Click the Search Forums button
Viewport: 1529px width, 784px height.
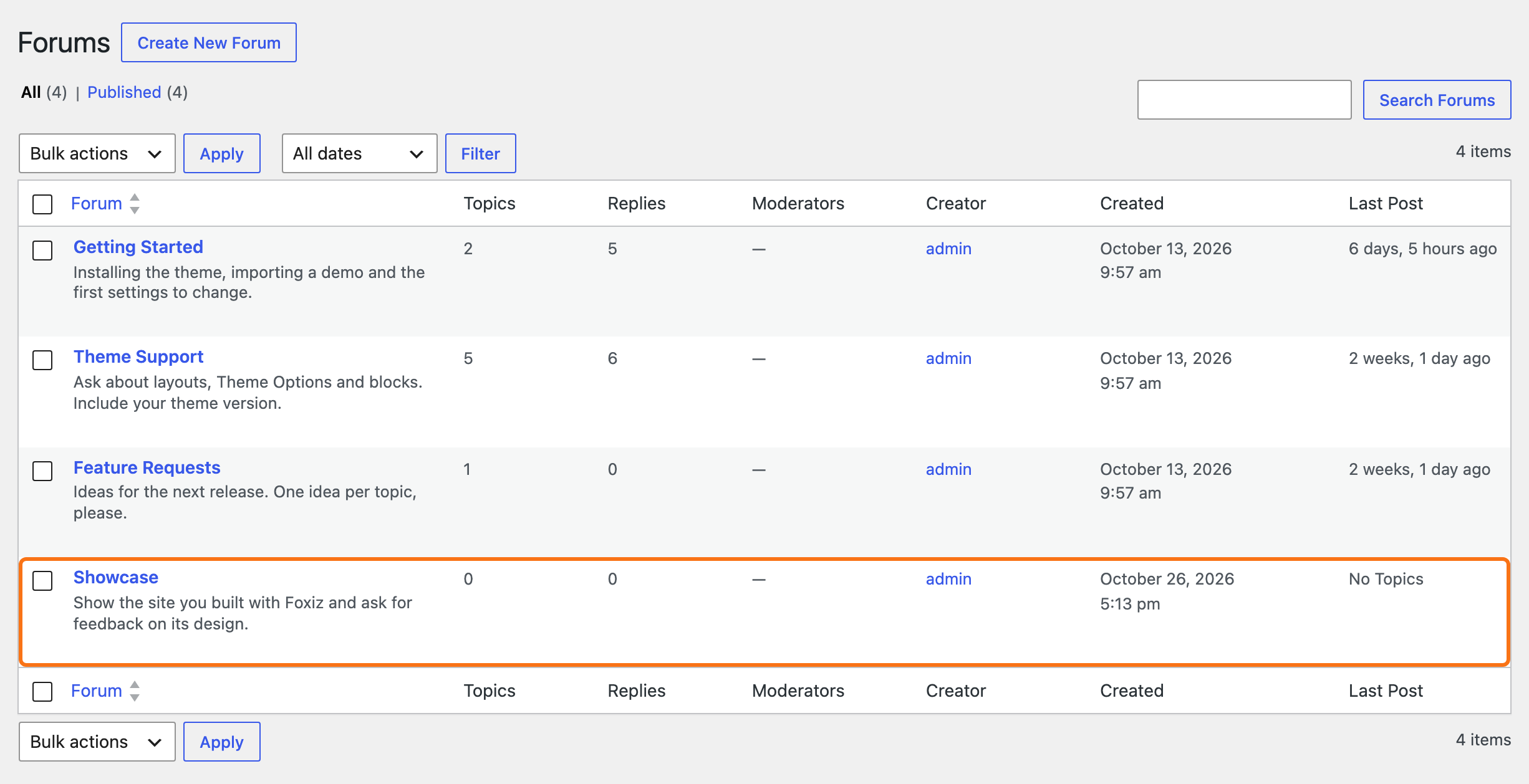coord(1437,100)
